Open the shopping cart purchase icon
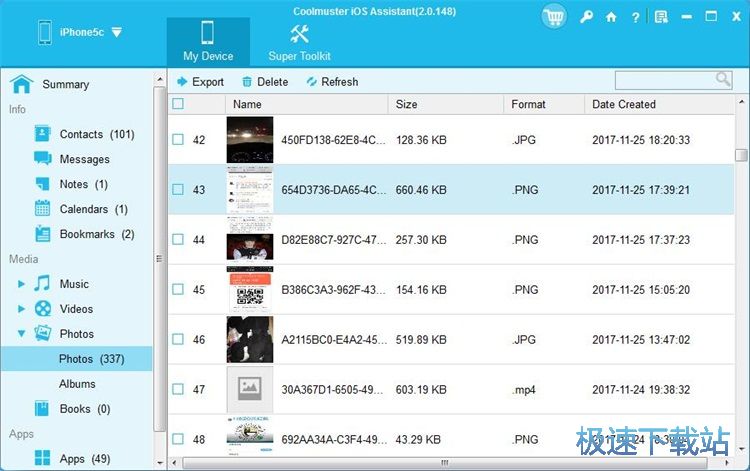The image size is (750, 471). coord(554,17)
